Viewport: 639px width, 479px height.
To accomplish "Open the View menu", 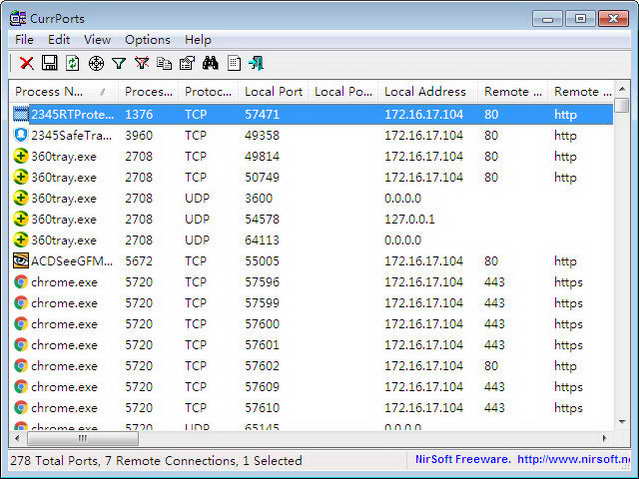I will point(97,40).
